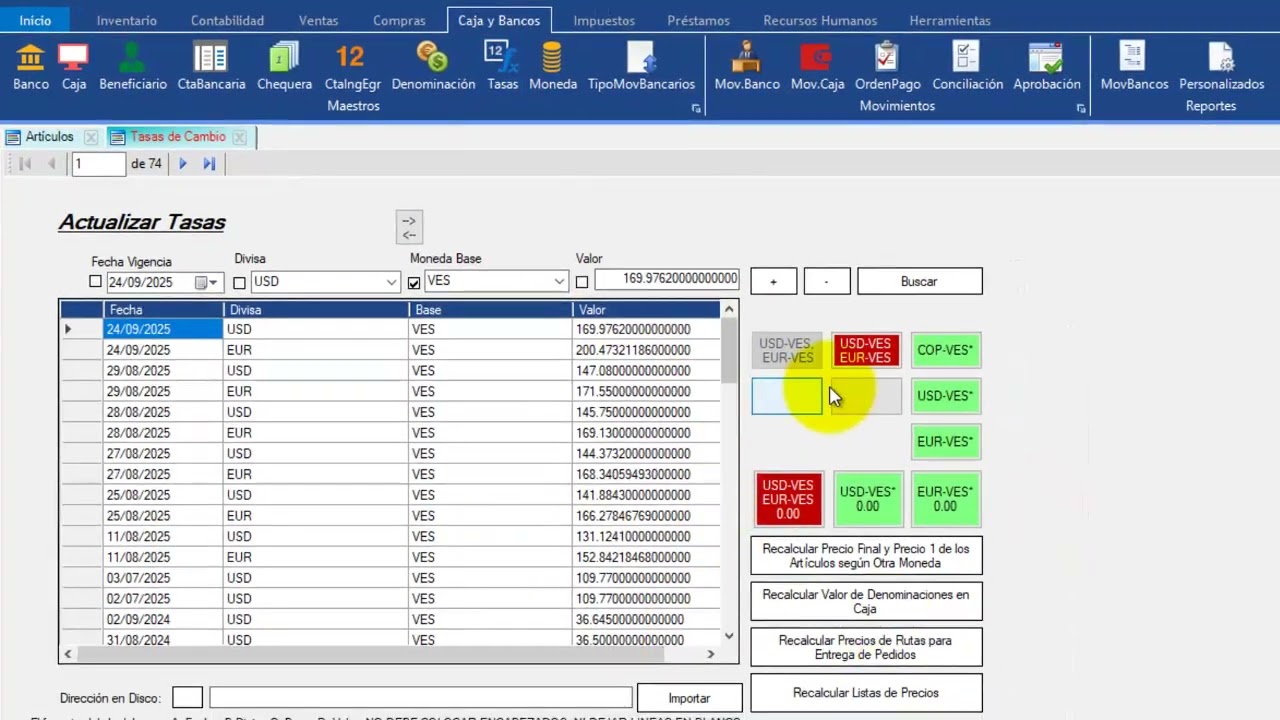Click the Buscar button

tap(919, 282)
